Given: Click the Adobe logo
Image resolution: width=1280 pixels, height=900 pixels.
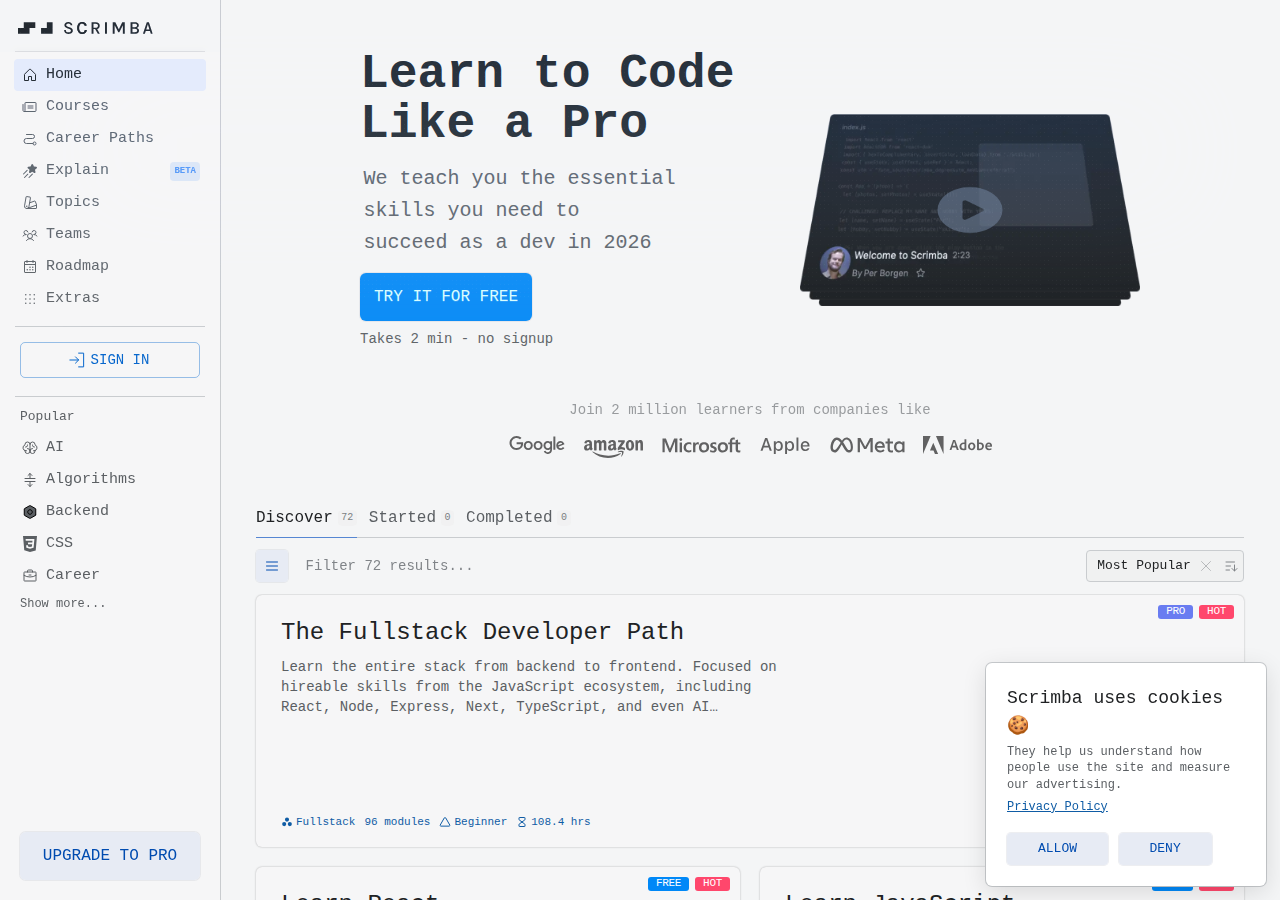Looking at the screenshot, I should coord(957,445).
